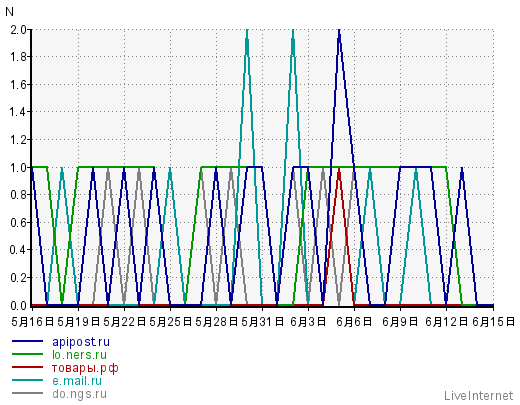The width and height of the screenshot is (520, 405).
Task: Click the gray do.ngs.ru legend line swatch
Action: click(28, 393)
